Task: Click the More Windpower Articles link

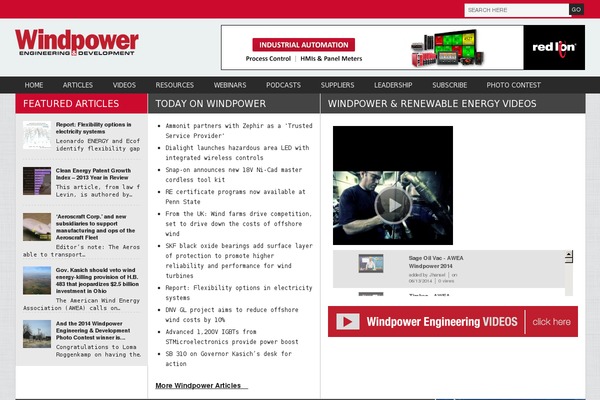Action: (201, 385)
